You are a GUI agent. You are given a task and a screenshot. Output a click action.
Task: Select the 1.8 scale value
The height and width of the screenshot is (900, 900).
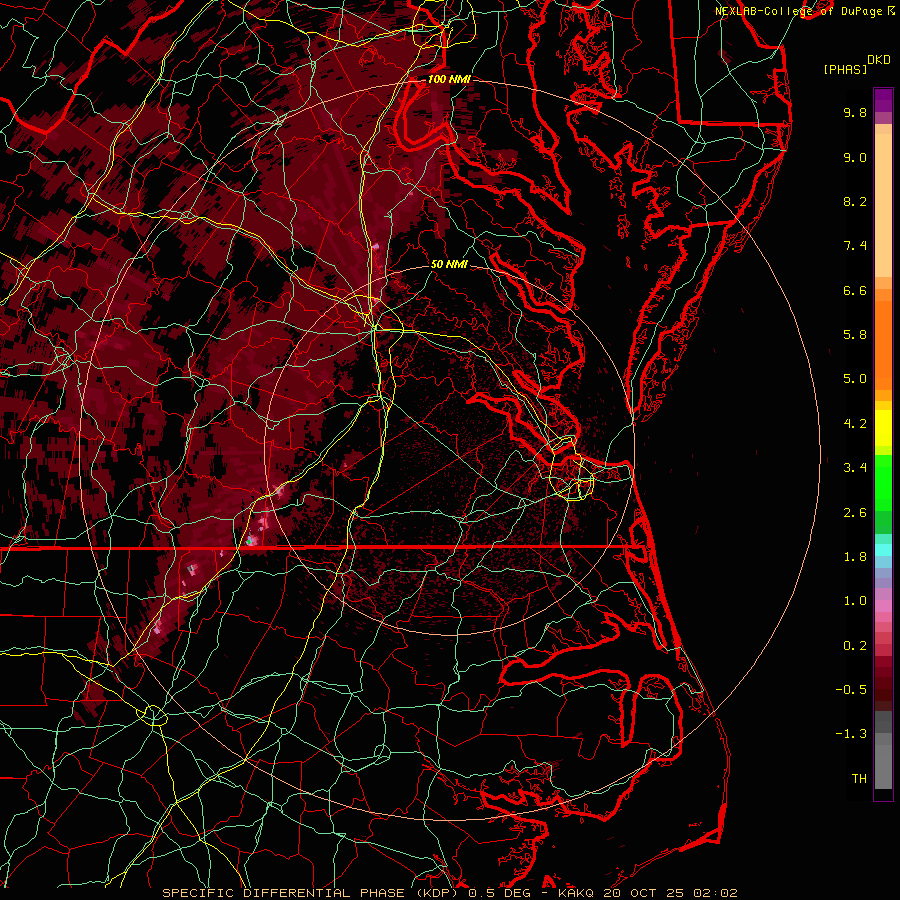(x=855, y=557)
